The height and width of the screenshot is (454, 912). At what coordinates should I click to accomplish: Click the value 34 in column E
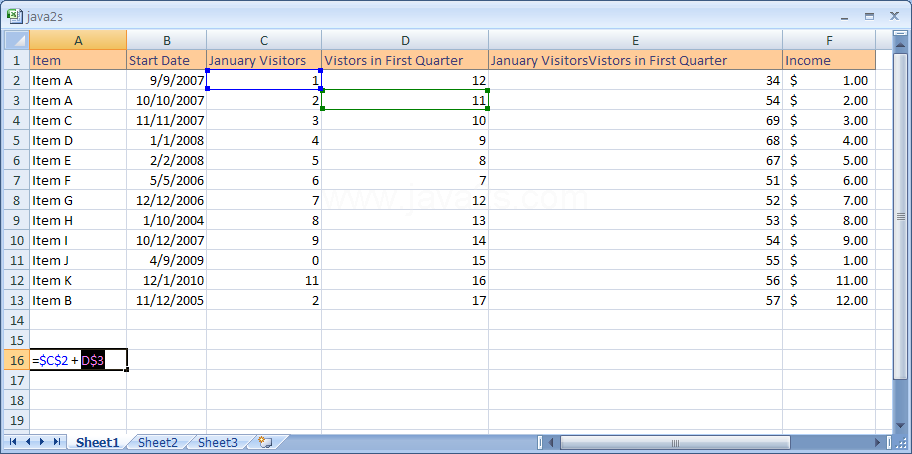[x=635, y=80]
